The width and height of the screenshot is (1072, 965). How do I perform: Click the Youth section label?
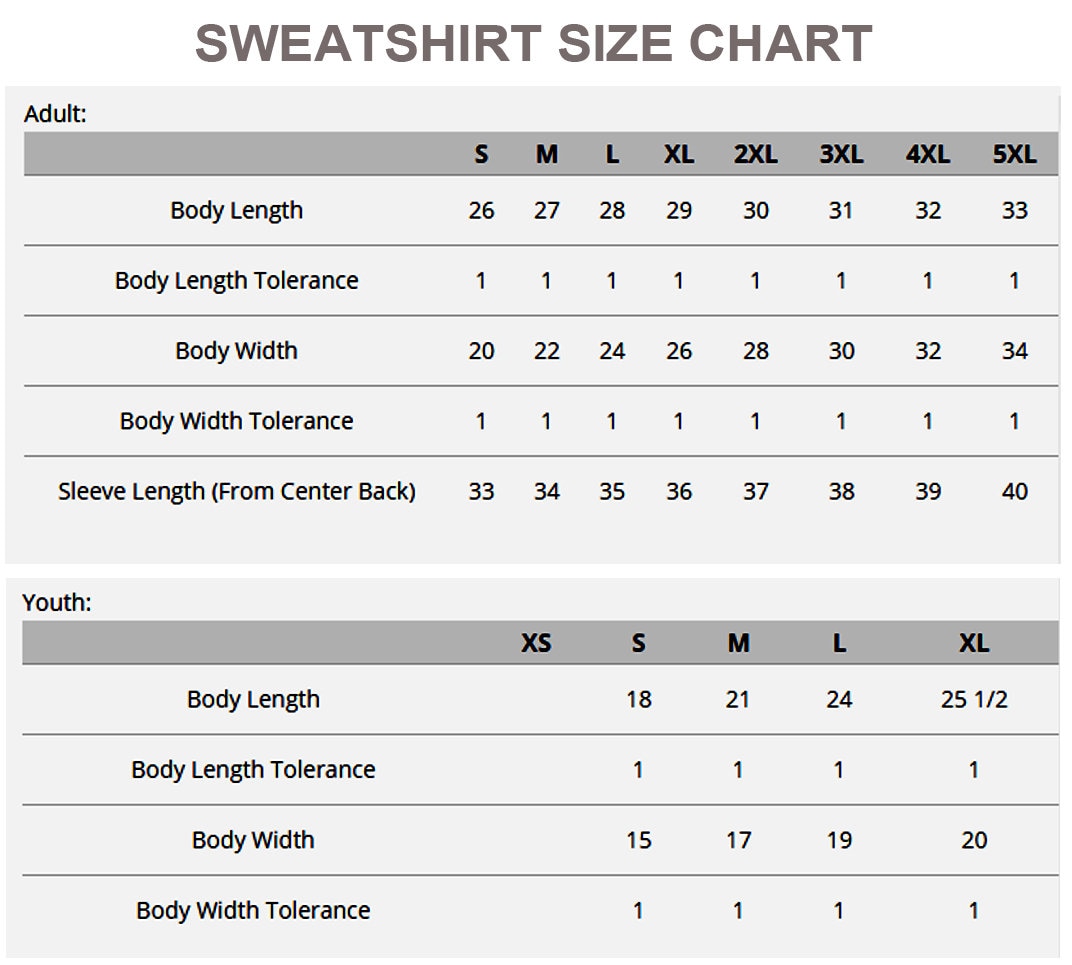pyautogui.click(x=56, y=603)
